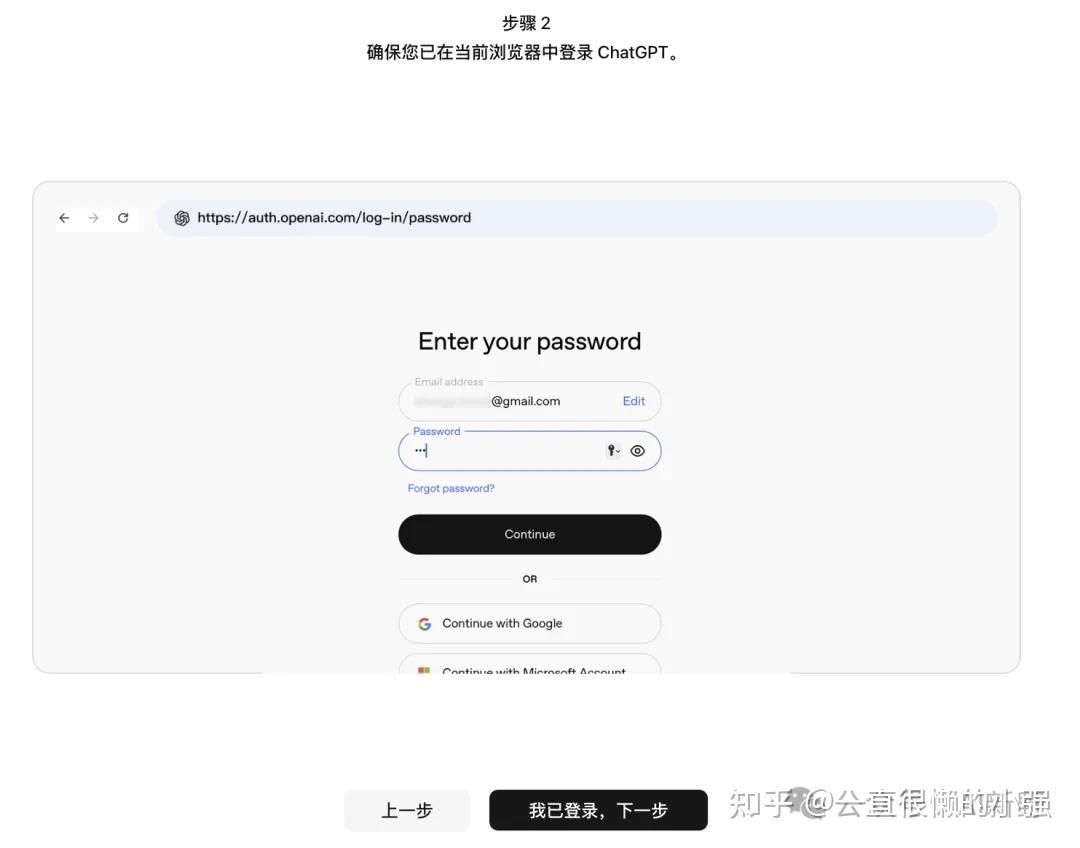
Task: Click the page reload icon
Action: click(123, 218)
